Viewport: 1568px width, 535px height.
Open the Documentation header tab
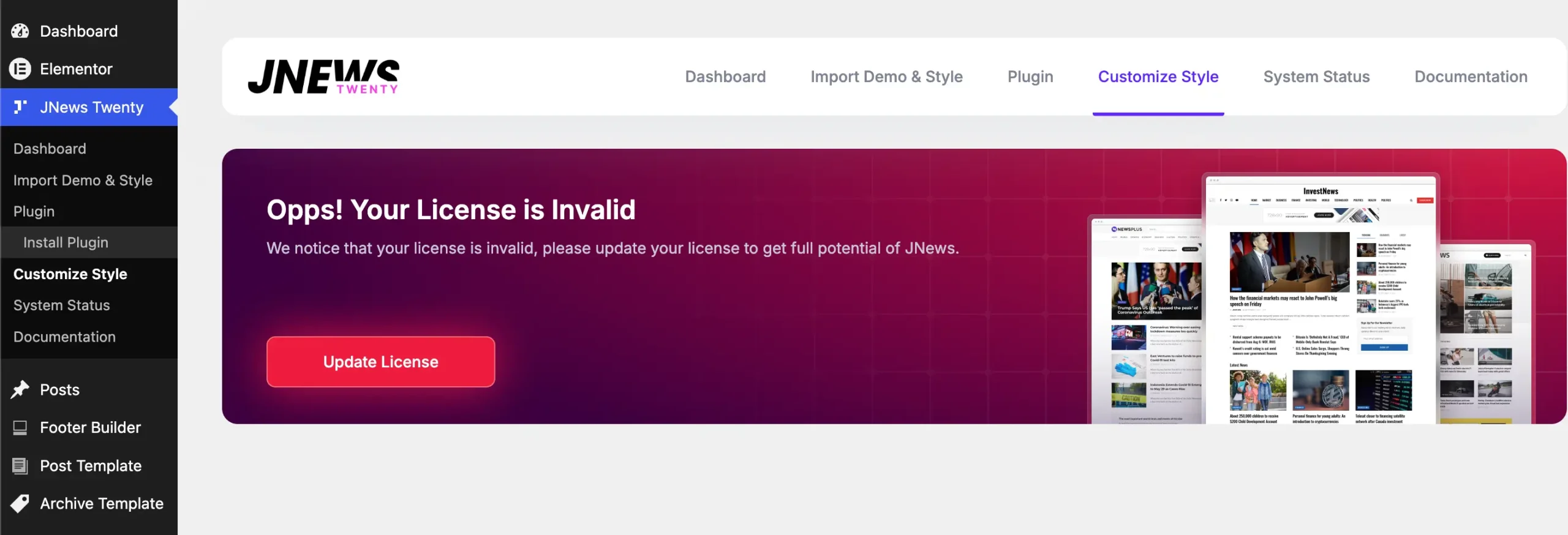point(1471,77)
